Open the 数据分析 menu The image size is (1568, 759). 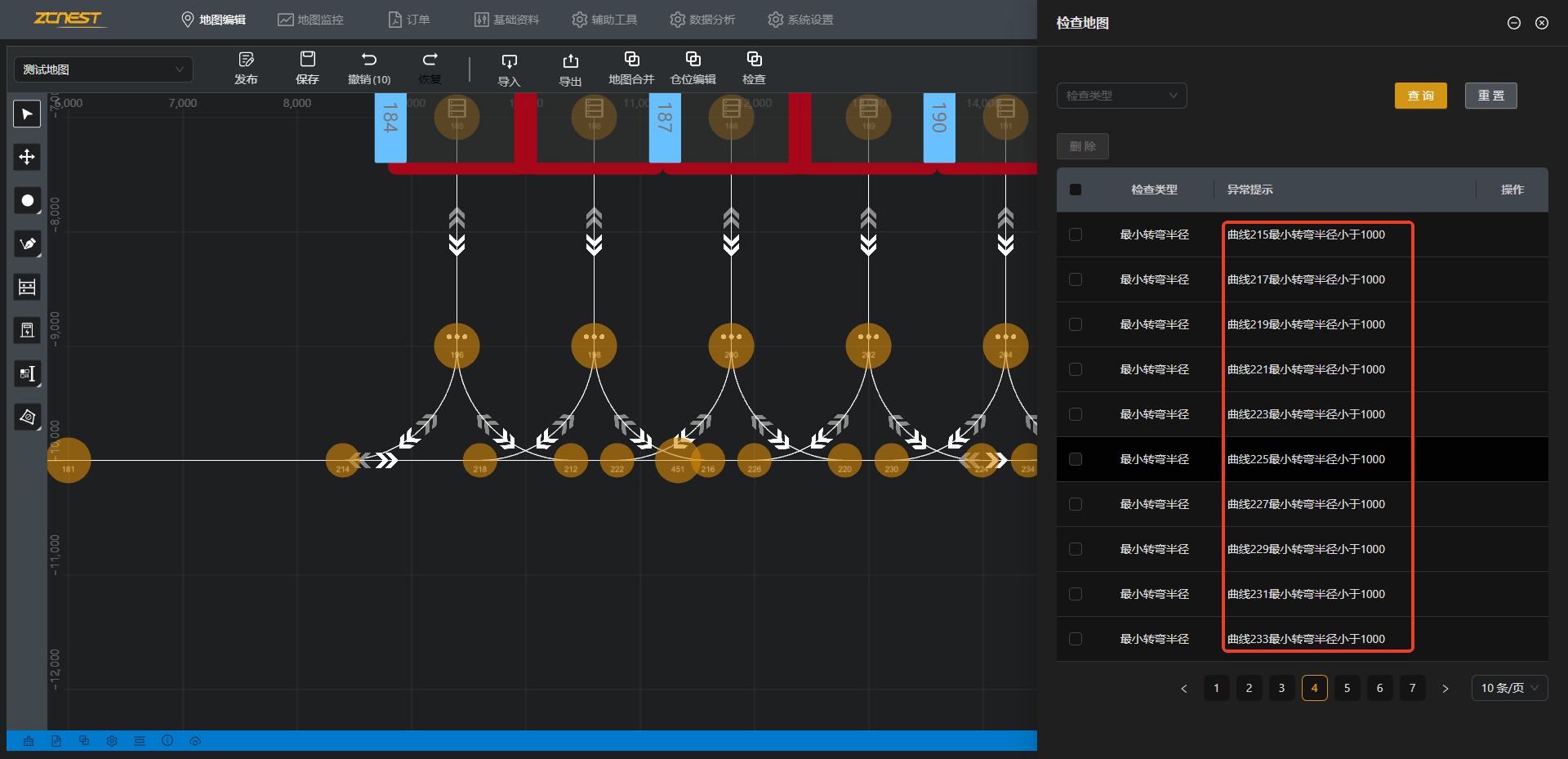click(702, 20)
